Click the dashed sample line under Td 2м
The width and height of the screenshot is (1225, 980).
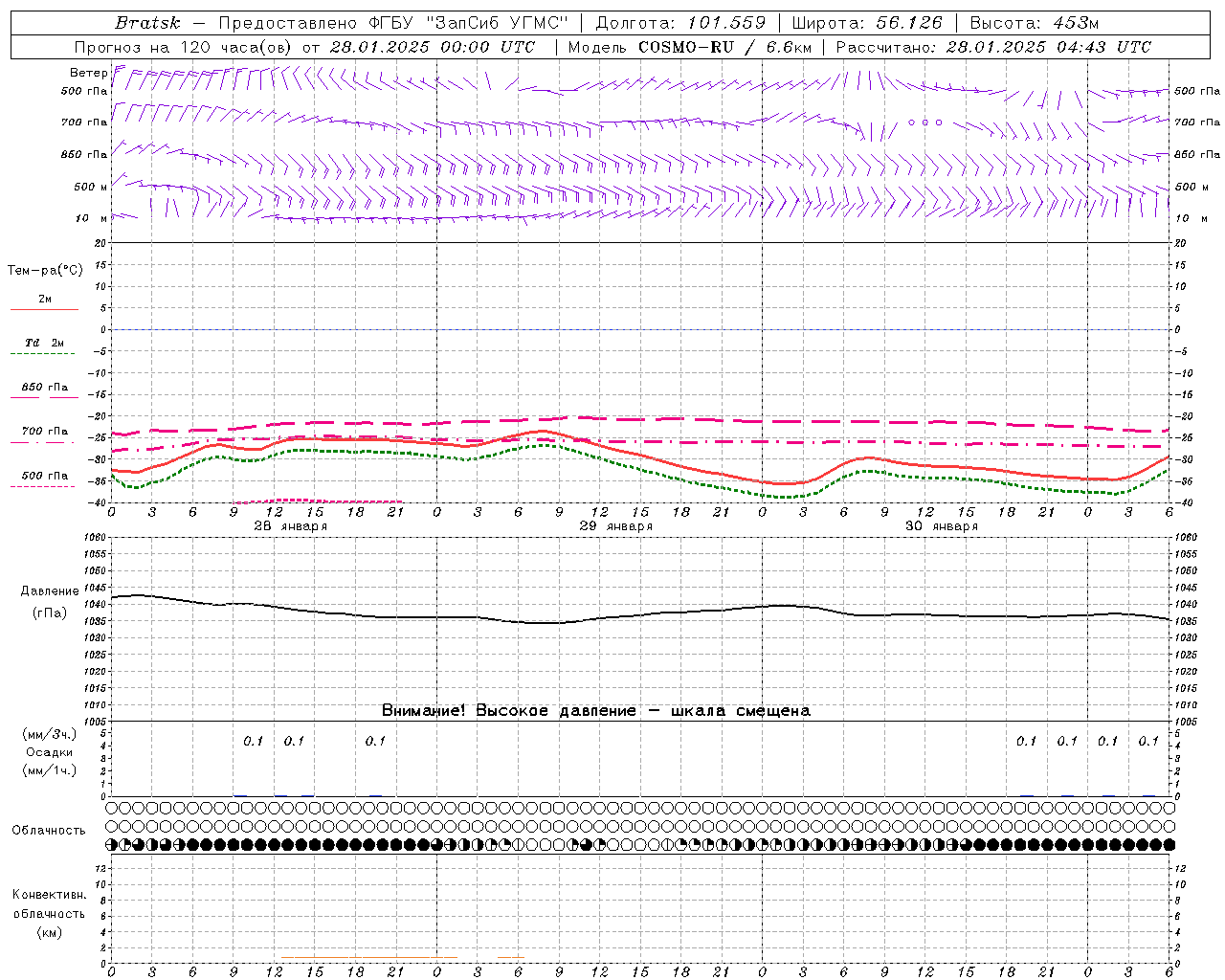point(43,353)
